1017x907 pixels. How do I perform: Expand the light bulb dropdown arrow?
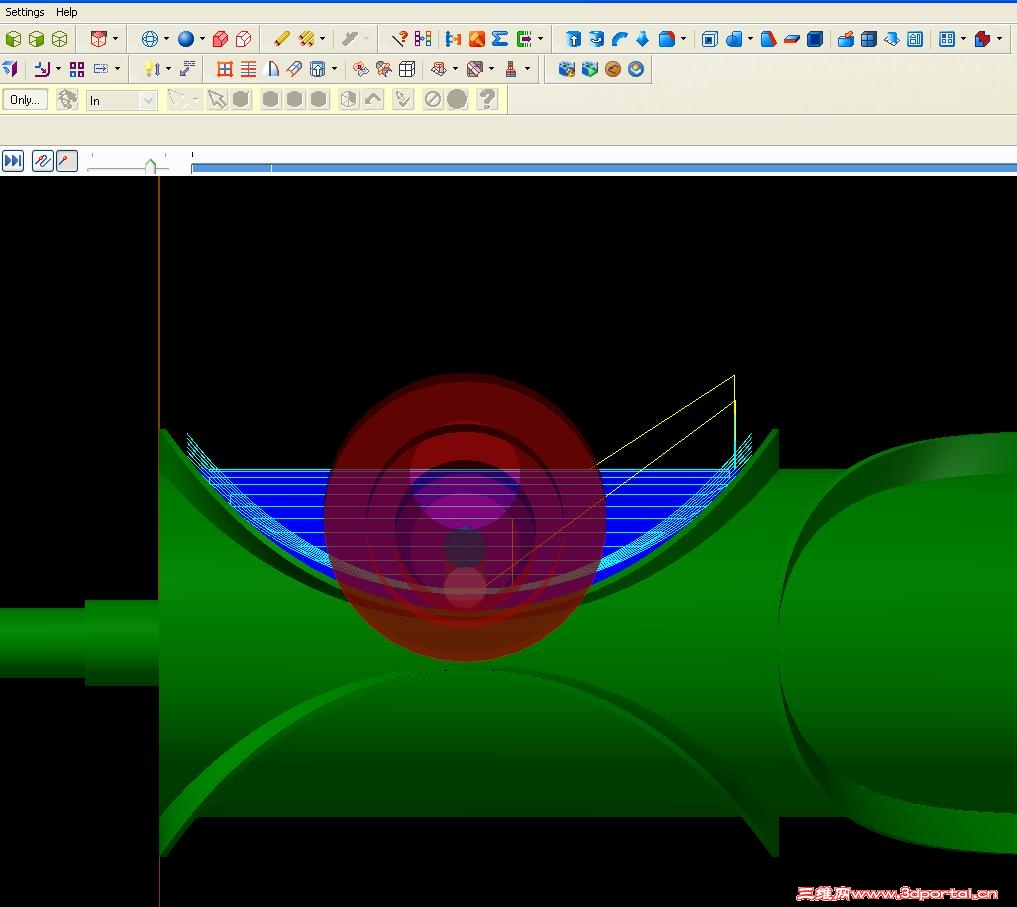[x=169, y=69]
